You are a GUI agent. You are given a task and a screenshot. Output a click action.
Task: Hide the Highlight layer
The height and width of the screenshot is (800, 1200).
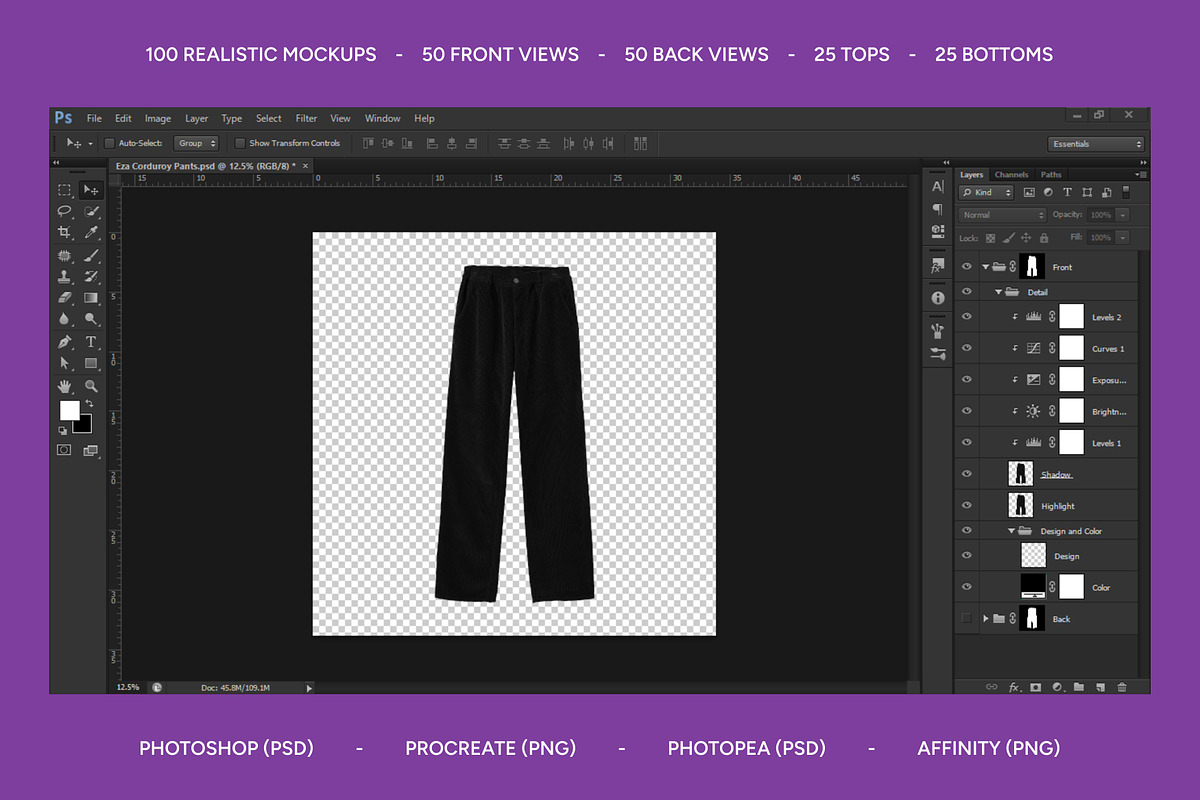(x=966, y=506)
